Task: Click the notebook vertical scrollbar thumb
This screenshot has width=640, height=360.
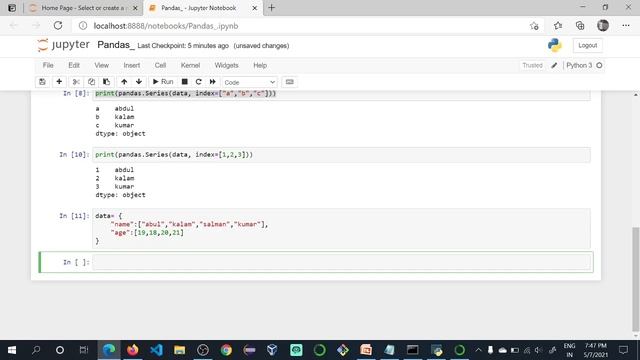Action: (x=636, y=278)
